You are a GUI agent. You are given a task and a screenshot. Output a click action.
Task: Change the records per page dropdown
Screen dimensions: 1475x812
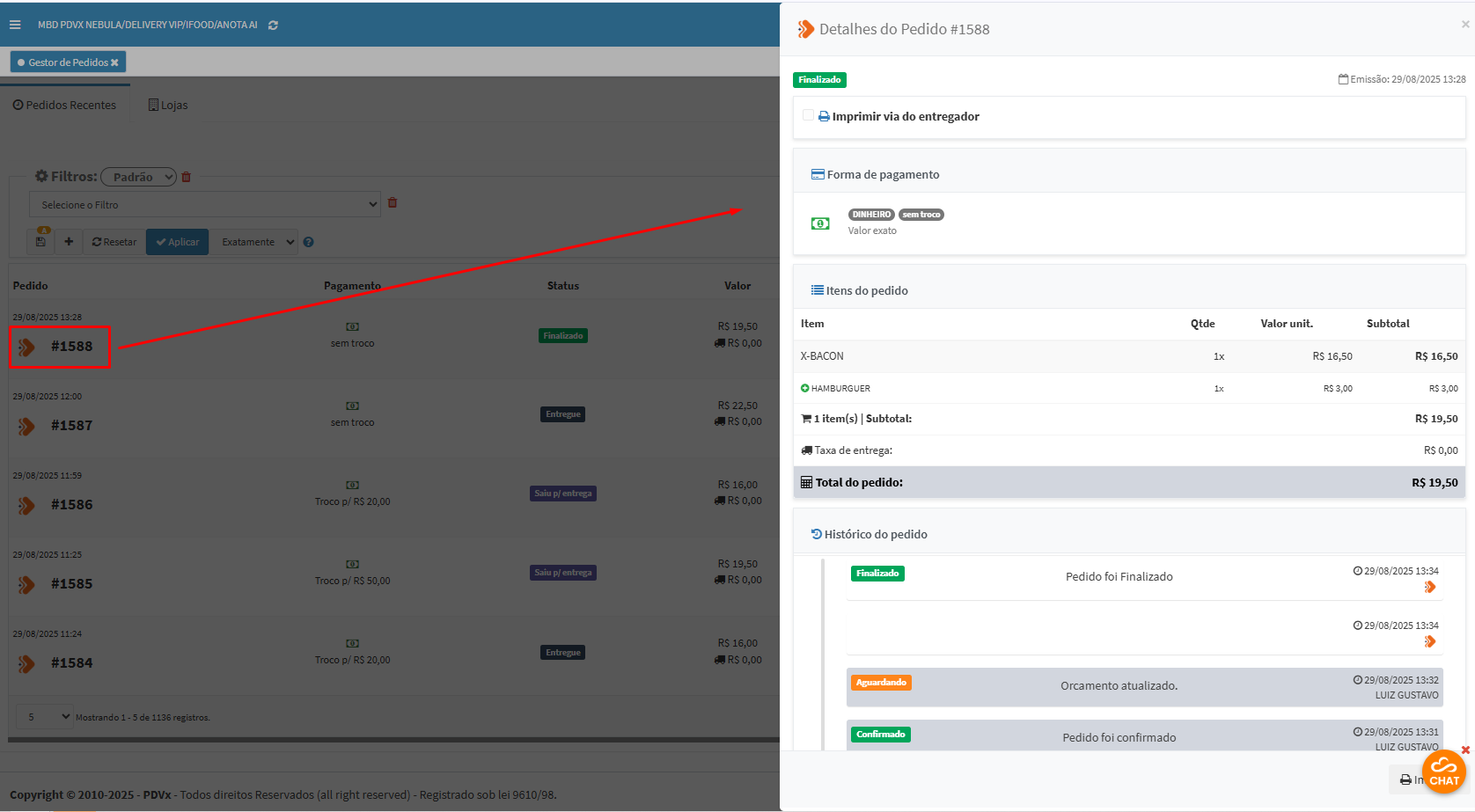tap(46, 717)
